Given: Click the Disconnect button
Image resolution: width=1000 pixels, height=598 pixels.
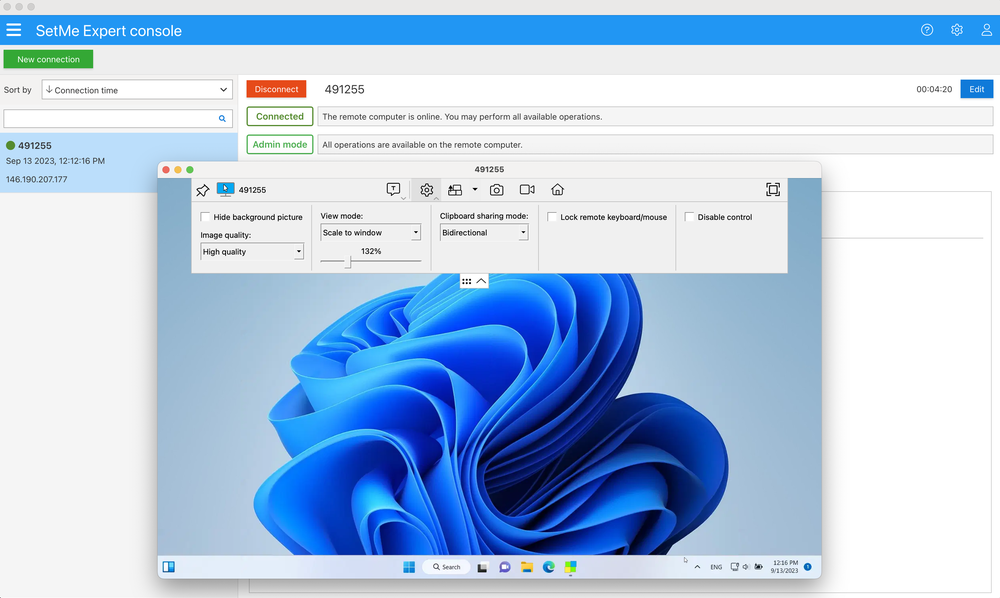Looking at the screenshot, I should [x=275, y=88].
